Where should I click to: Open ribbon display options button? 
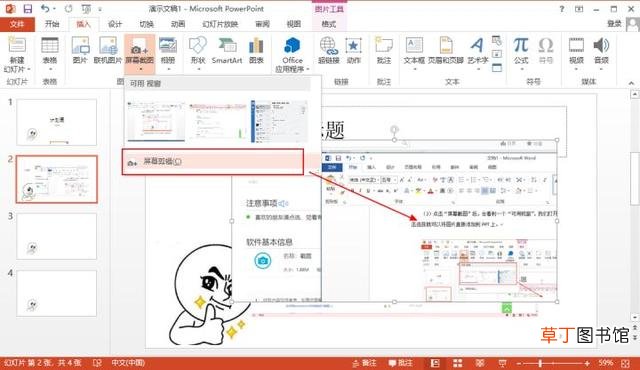click(579, 9)
